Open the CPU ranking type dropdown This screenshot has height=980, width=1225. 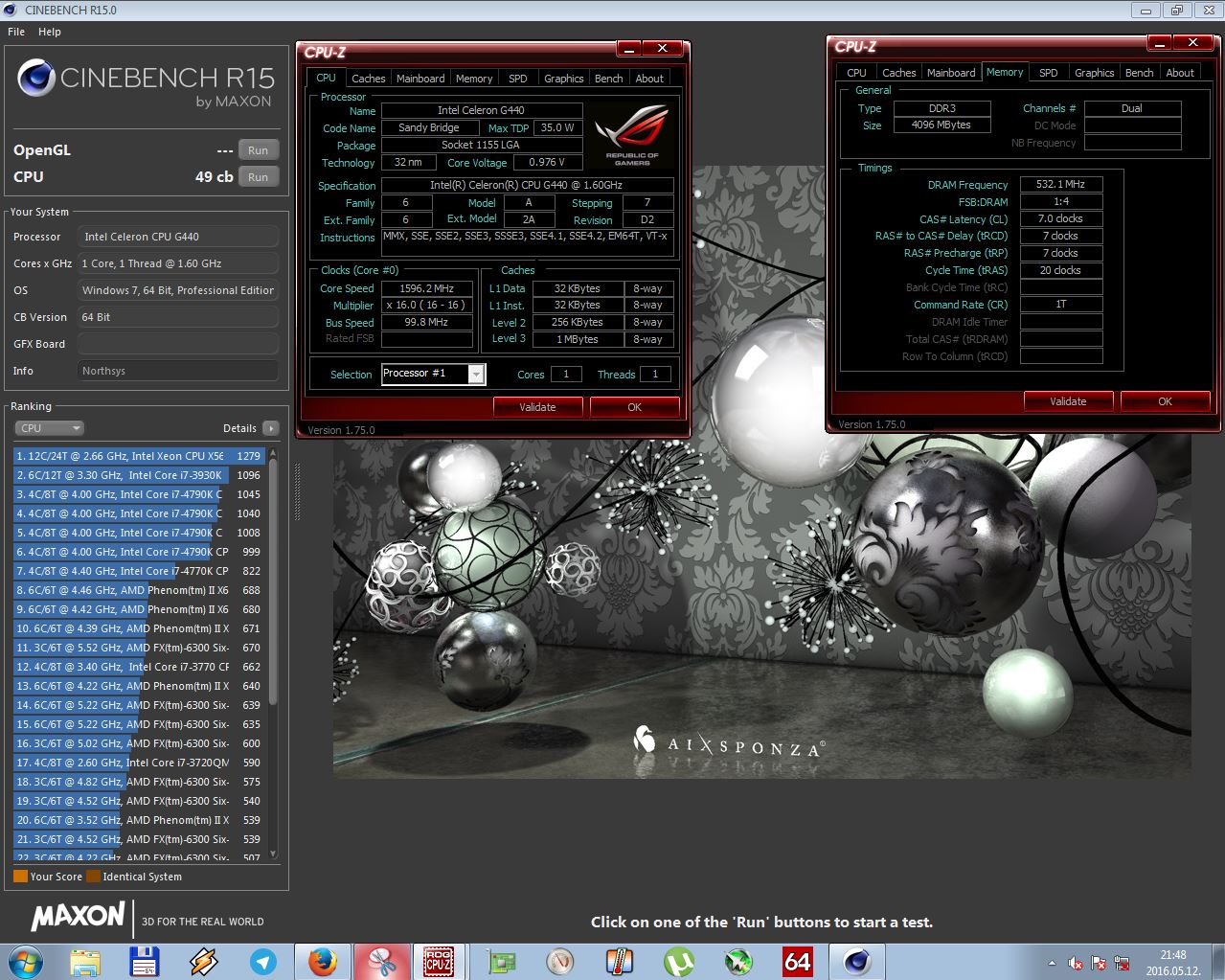click(x=50, y=428)
